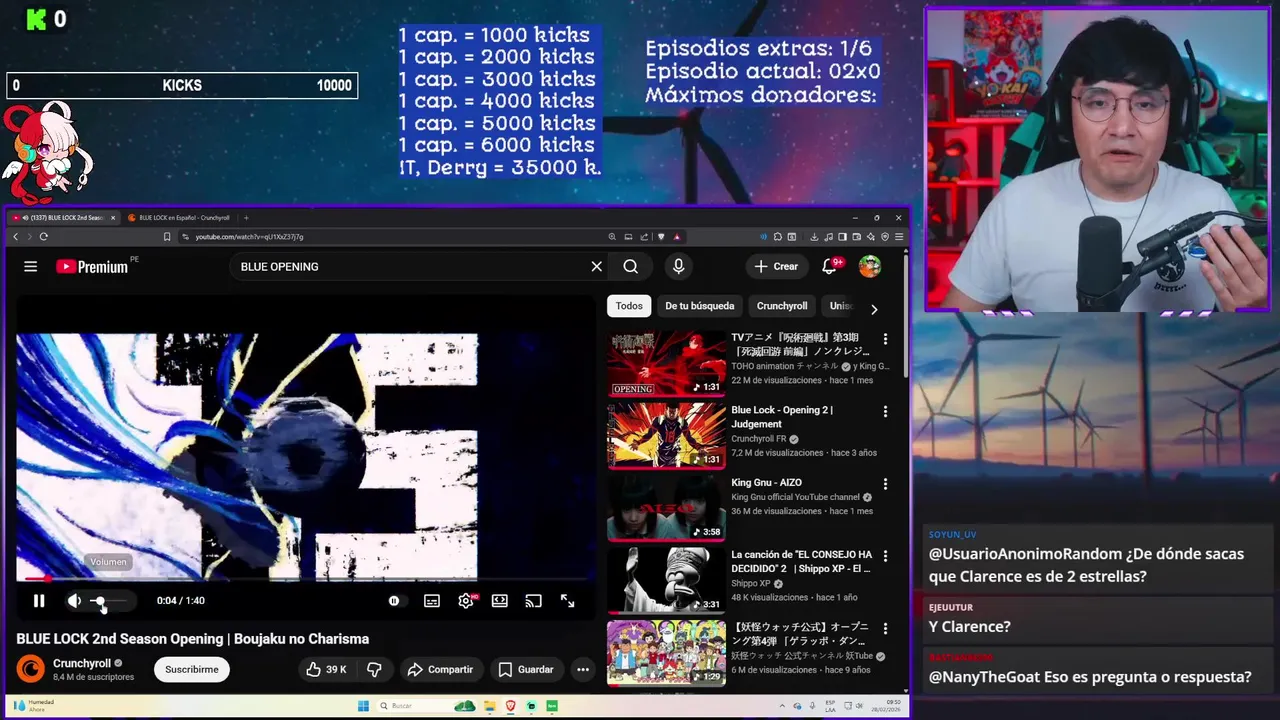The height and width of the screenshot is (720, 1280).
Task: Clear the search text with the X icon
Action: coord(596,266)
